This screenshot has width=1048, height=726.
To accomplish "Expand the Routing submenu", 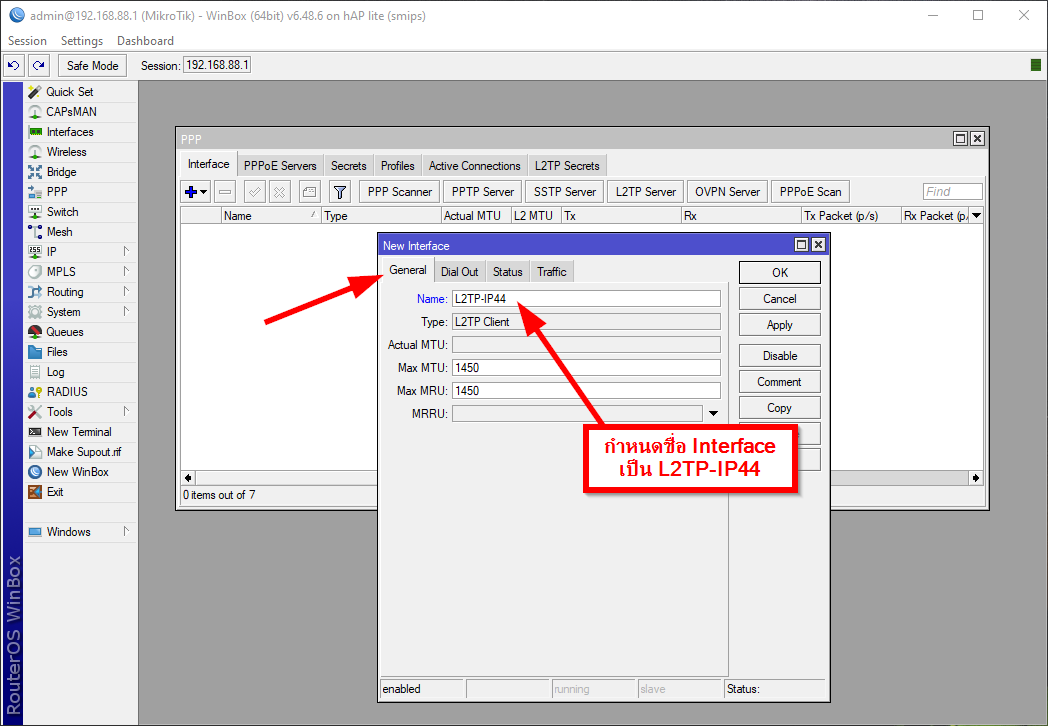I will coord(126,291).
